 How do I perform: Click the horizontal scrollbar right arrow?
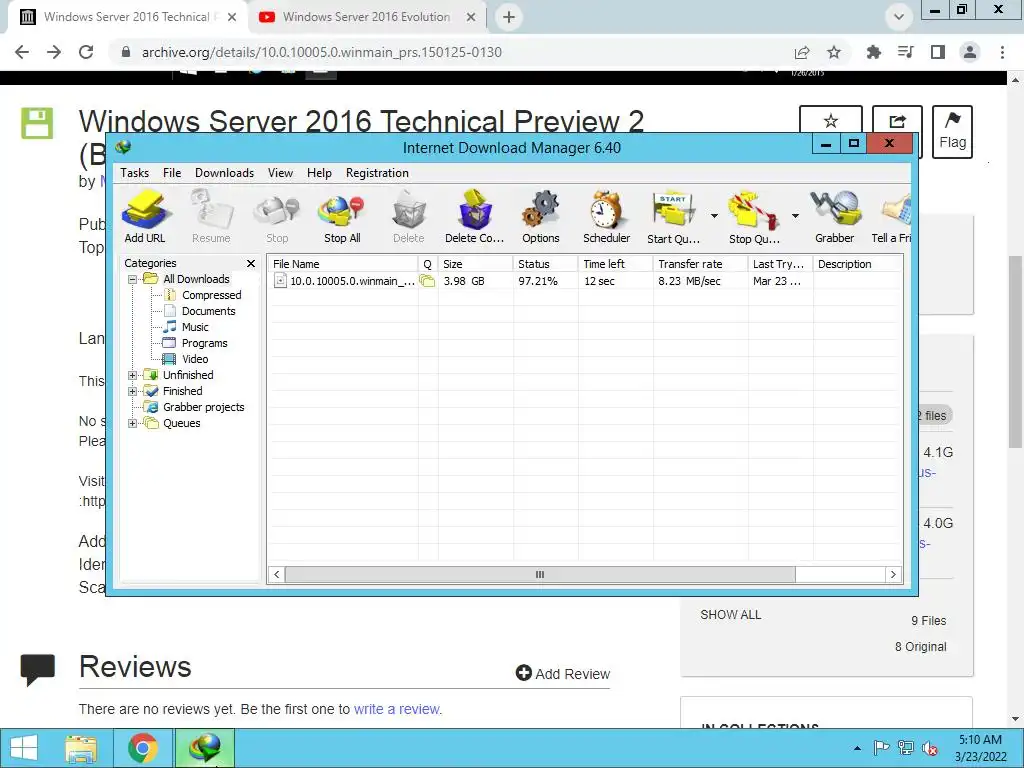[893, 575]
